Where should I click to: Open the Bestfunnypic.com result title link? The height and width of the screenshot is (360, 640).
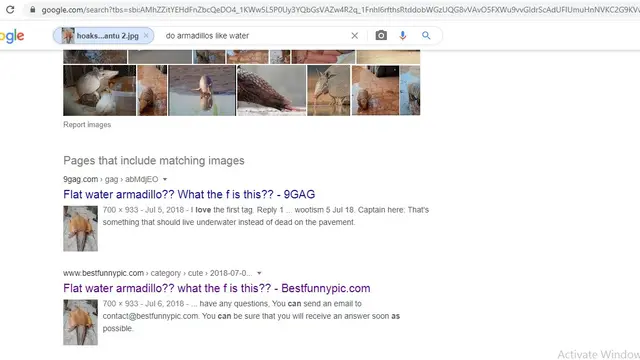pyautogui.click(x=217, y=288)
